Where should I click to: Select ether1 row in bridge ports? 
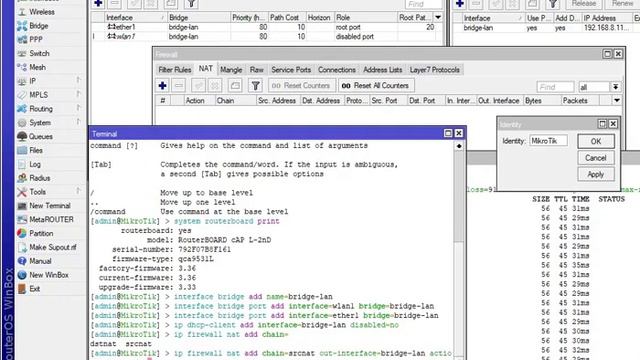(267, 27)
